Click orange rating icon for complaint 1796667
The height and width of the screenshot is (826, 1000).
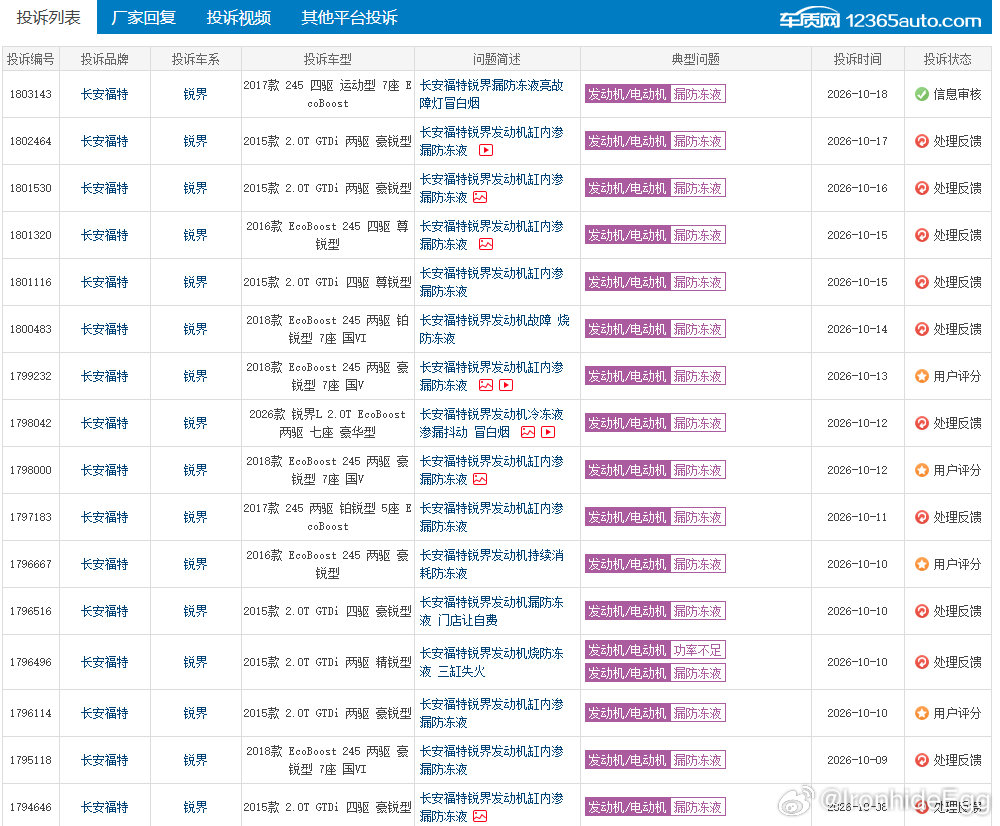click(922, 564)
